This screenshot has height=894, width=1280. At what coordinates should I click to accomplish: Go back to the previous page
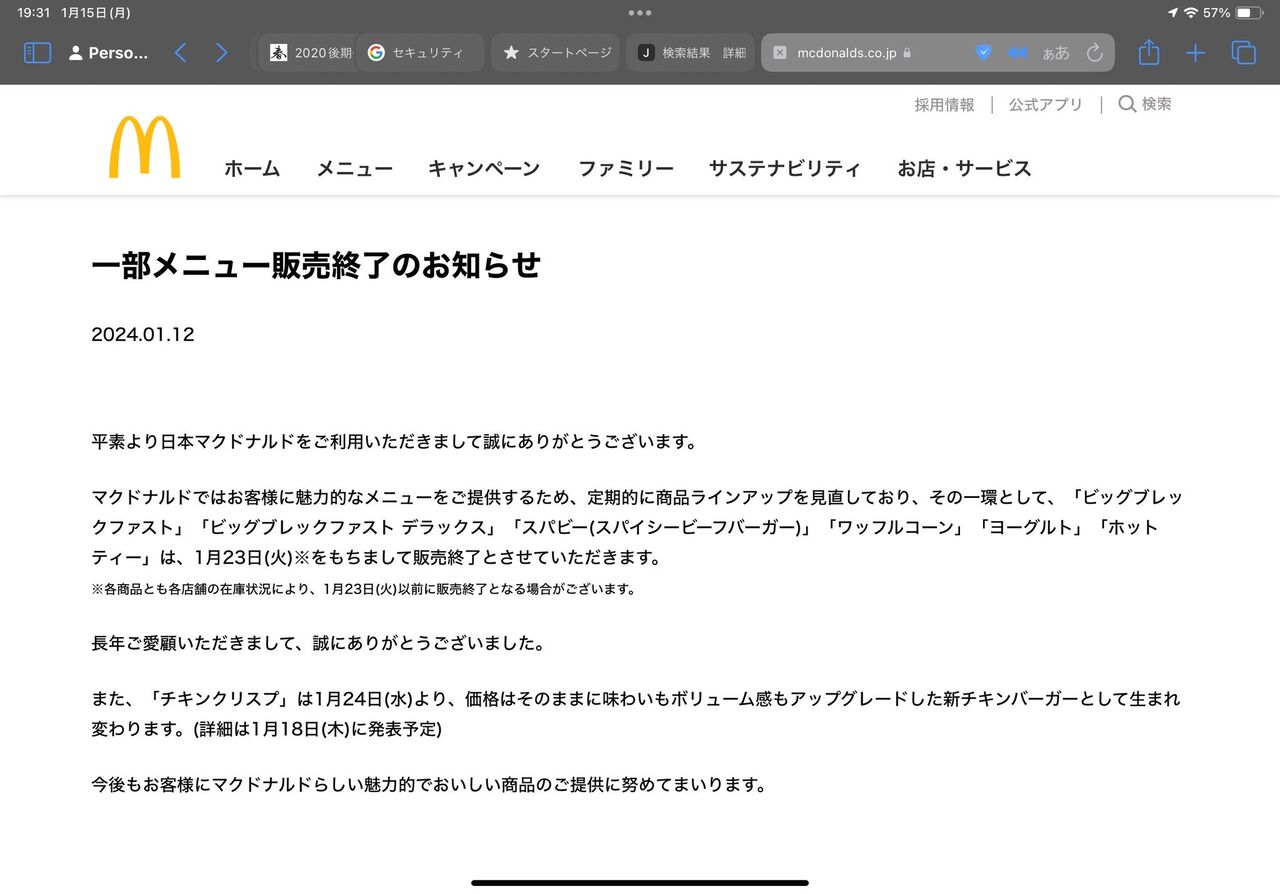click(180, 53)
